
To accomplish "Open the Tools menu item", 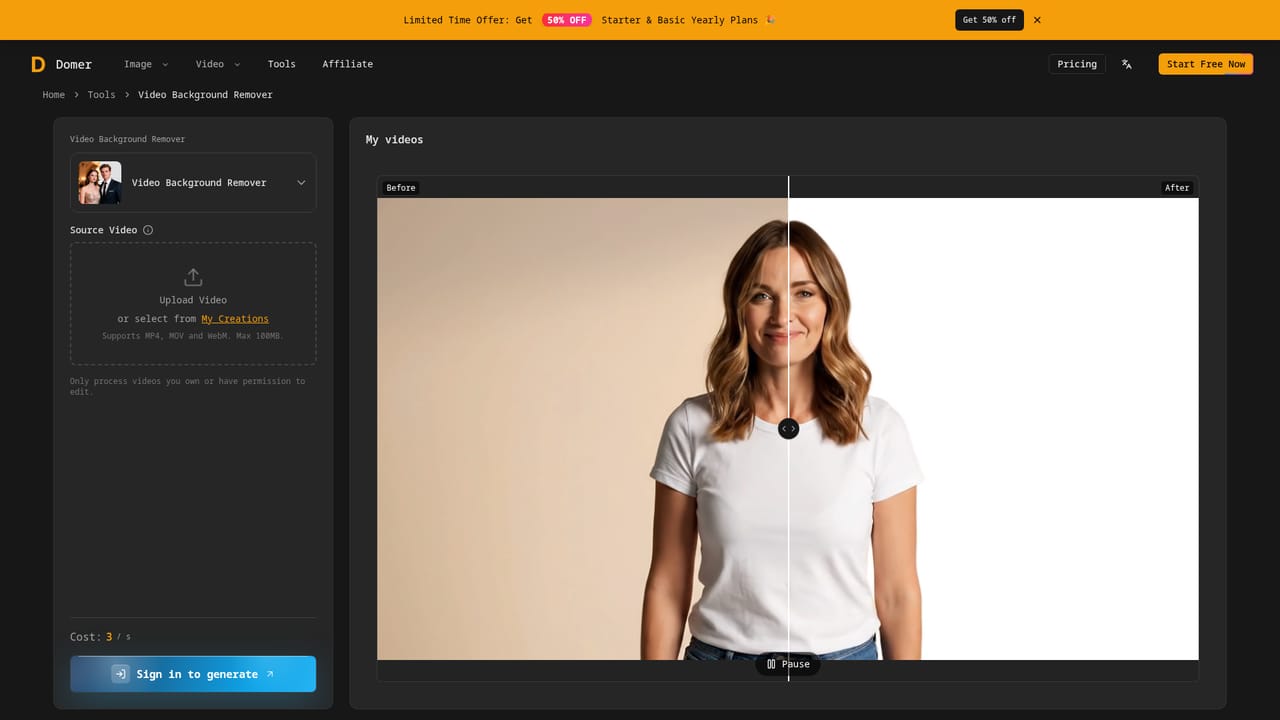I will tap(282, 64).
